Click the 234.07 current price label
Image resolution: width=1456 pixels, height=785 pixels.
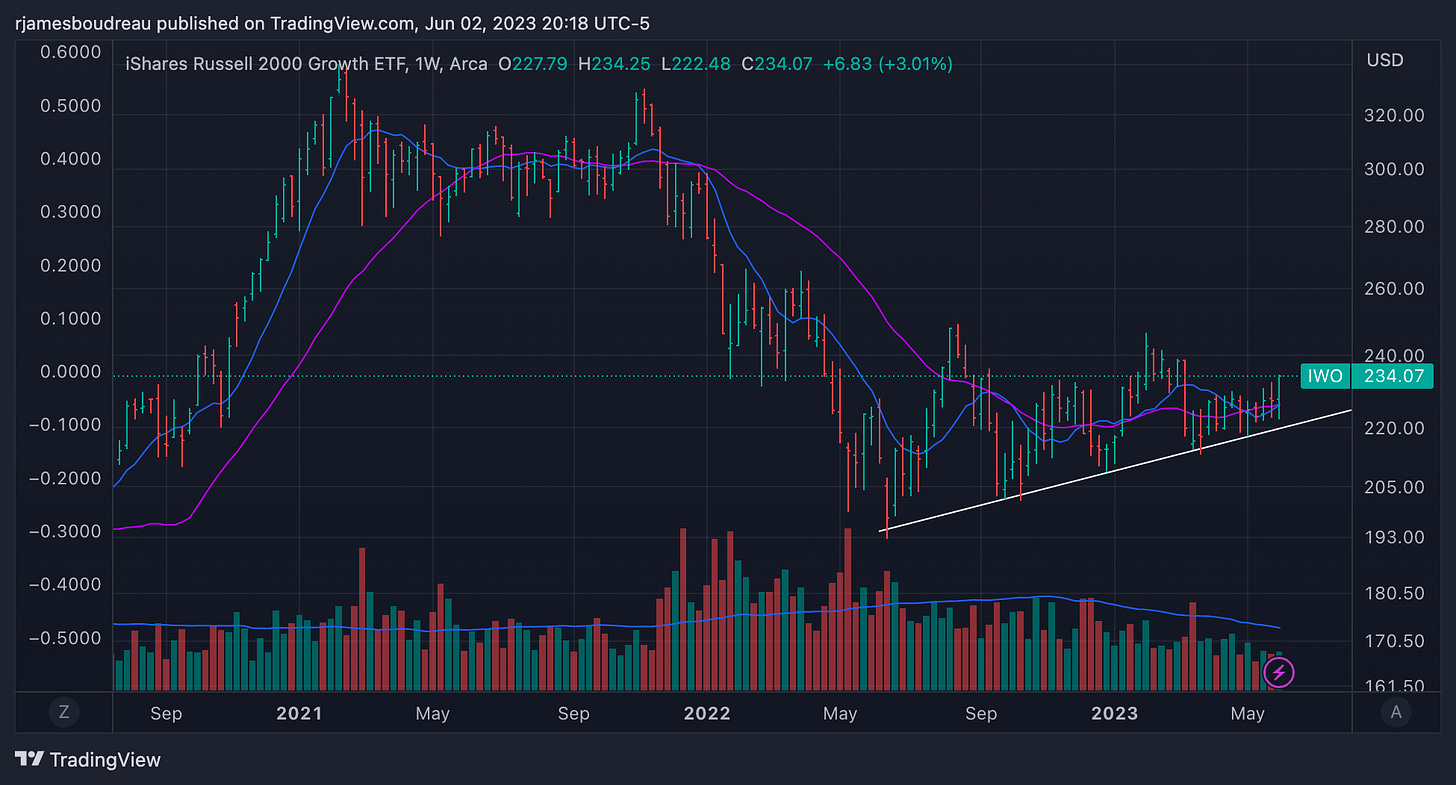coord(1391,377)
